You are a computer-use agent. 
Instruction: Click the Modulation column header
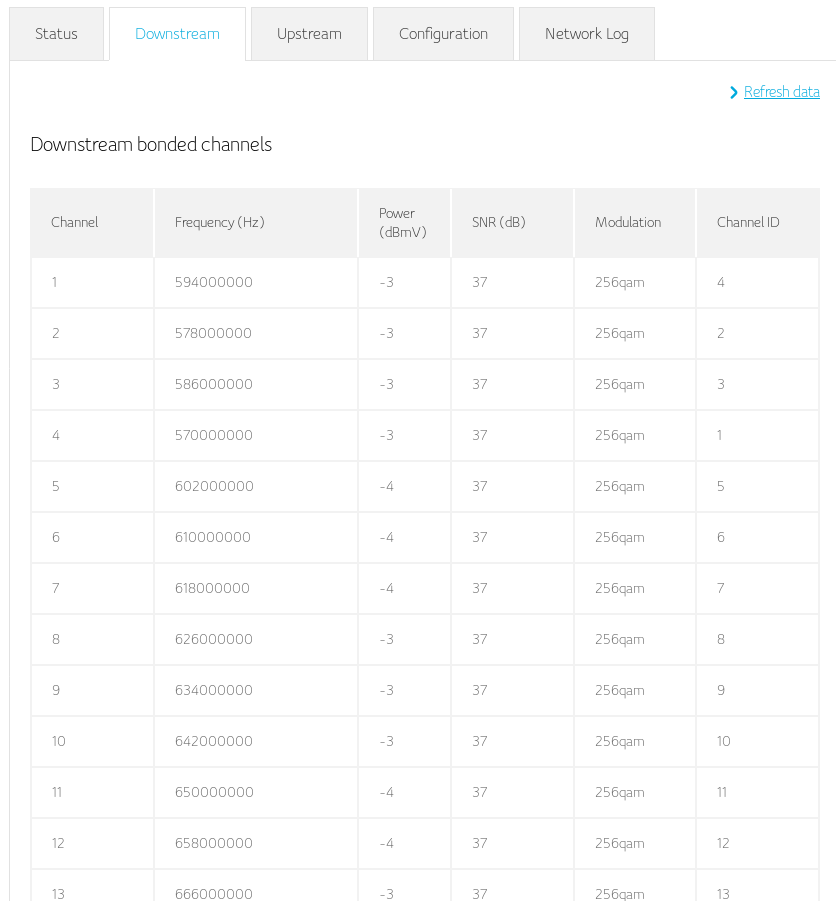627,222
